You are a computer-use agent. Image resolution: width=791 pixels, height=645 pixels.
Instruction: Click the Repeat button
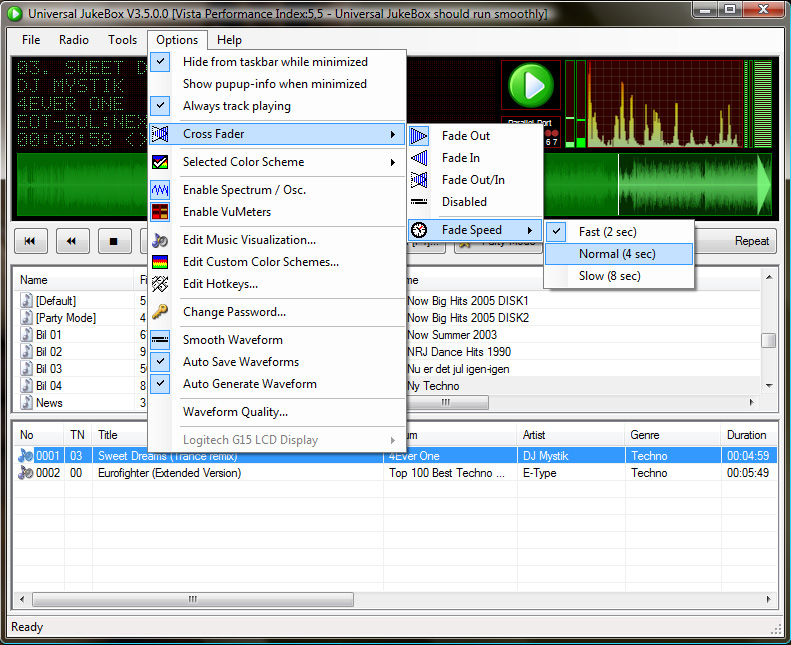point(751,241)
